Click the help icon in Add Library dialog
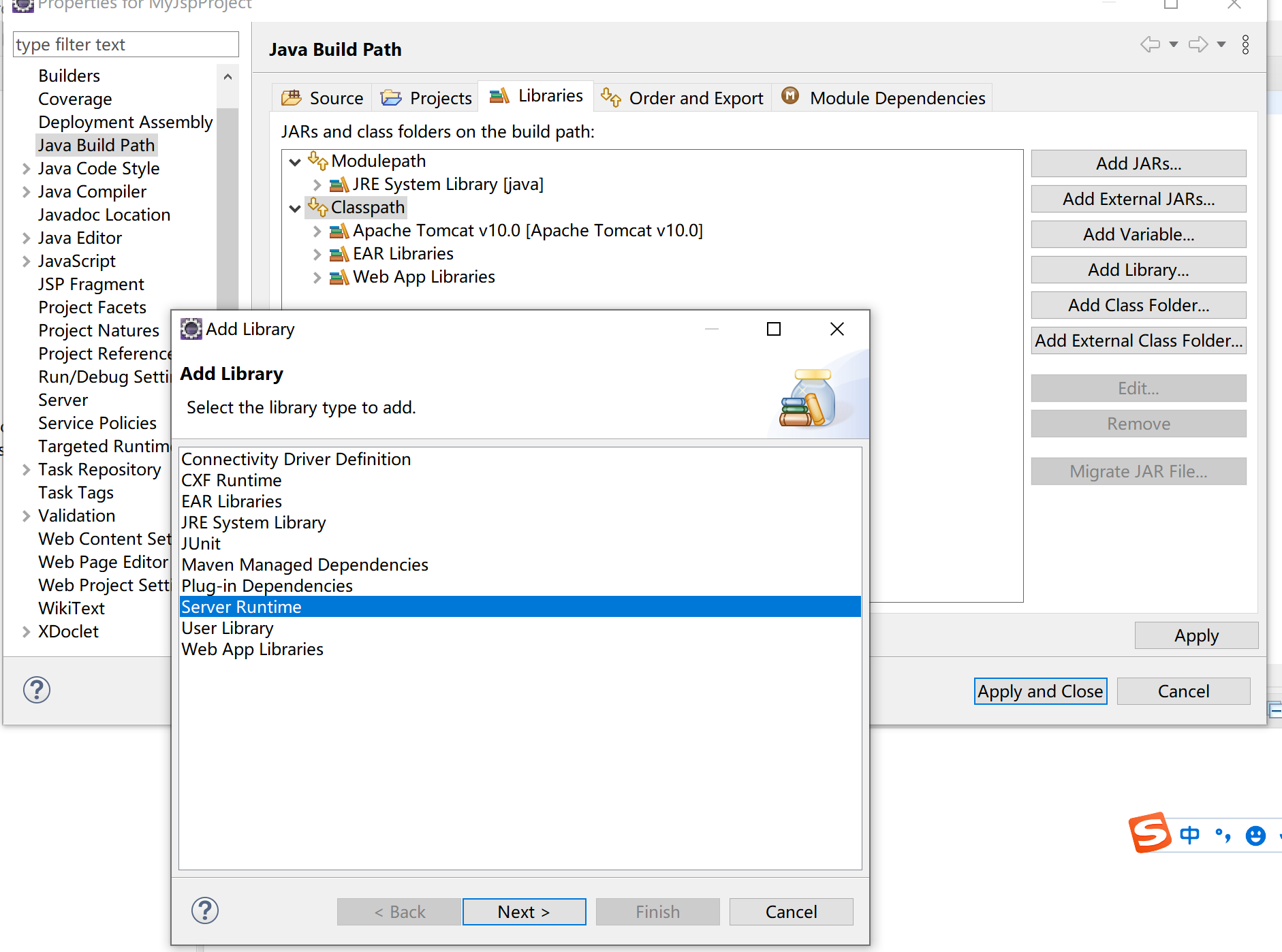Viewport: 1282px width, 952px height. click(x=205, y=910)
